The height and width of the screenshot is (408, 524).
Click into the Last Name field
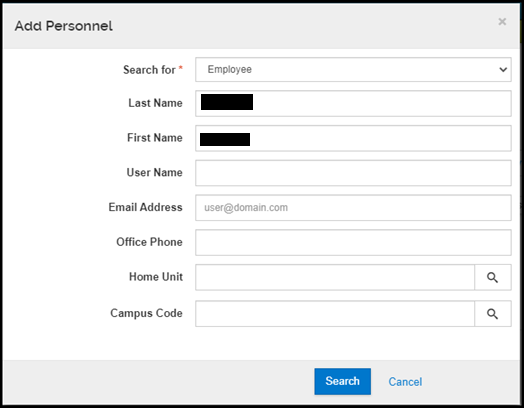tap(353, 104)
